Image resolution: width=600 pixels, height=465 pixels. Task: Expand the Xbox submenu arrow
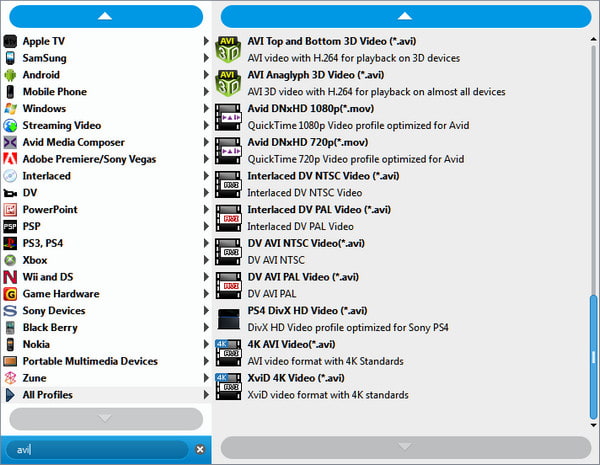click(x=206, y=260)
